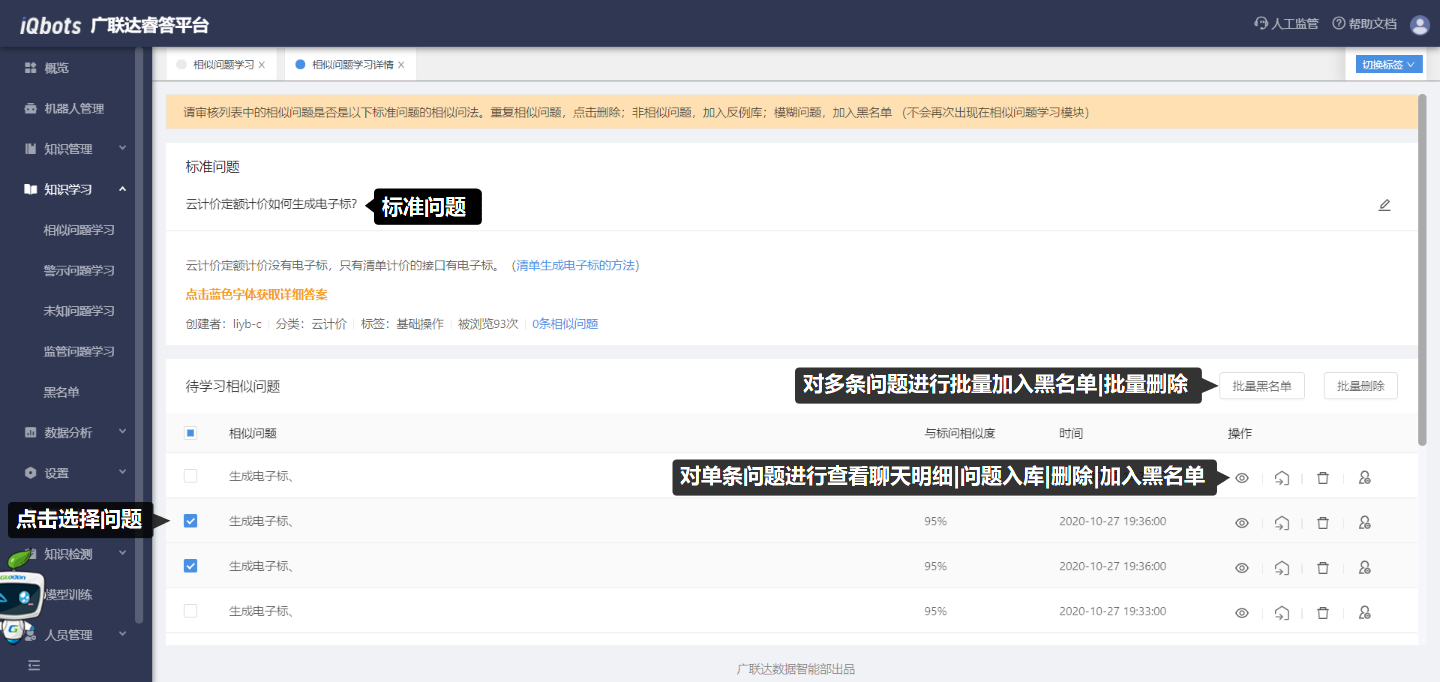Open 黑名单 in the sidebar
The width and height of the screenshot is (1440, 682).
coord(61,392)
